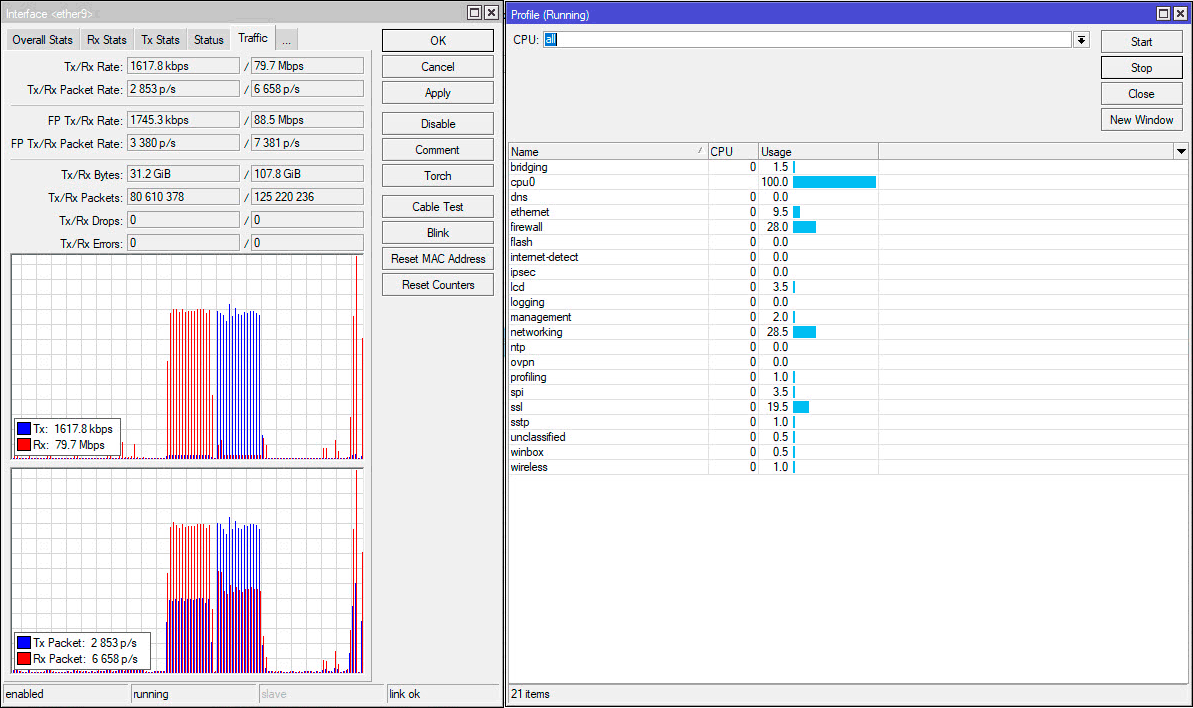The width and height of the screenshot is (1193, 708).
Task: Disable the ether9 interface
Action: [x=437, y=124]
